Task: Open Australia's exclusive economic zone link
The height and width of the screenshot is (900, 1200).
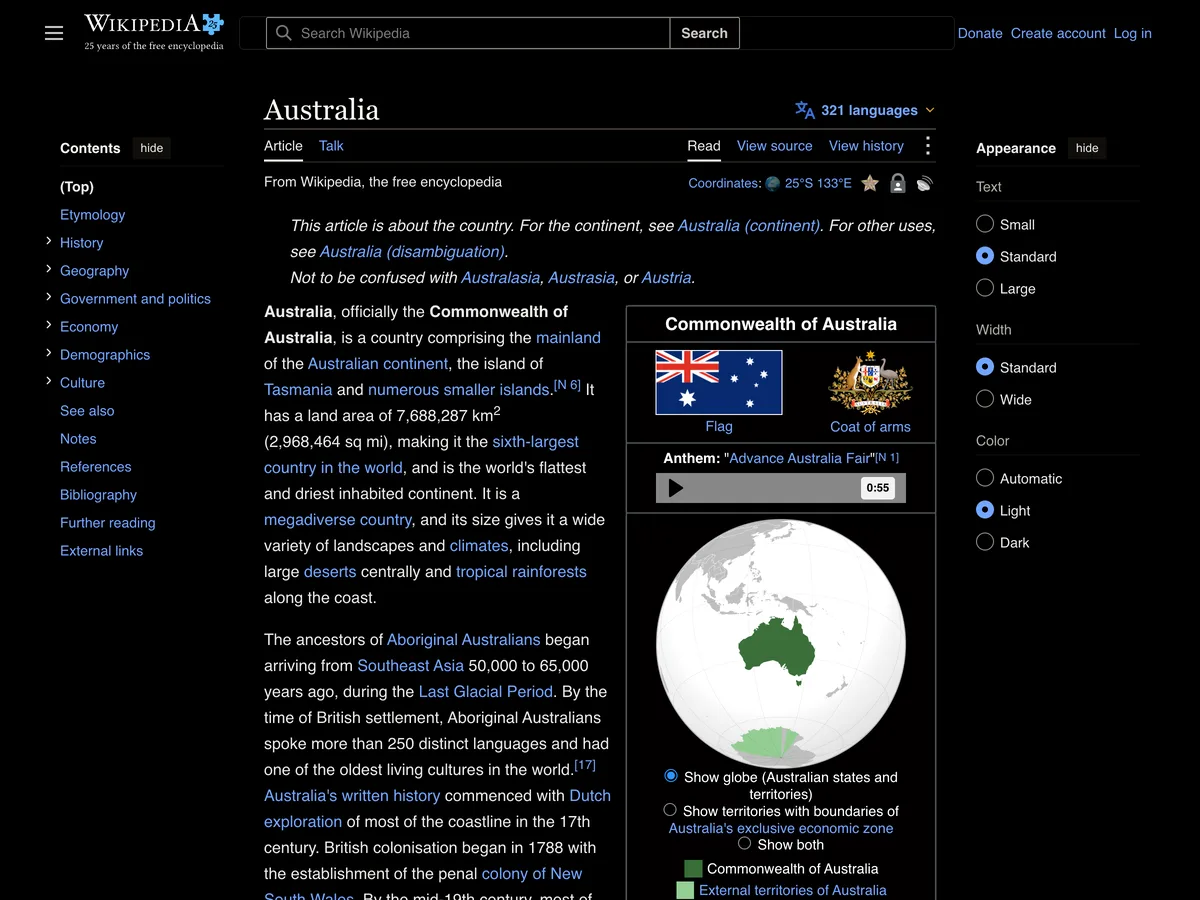Action: [781, 828]
